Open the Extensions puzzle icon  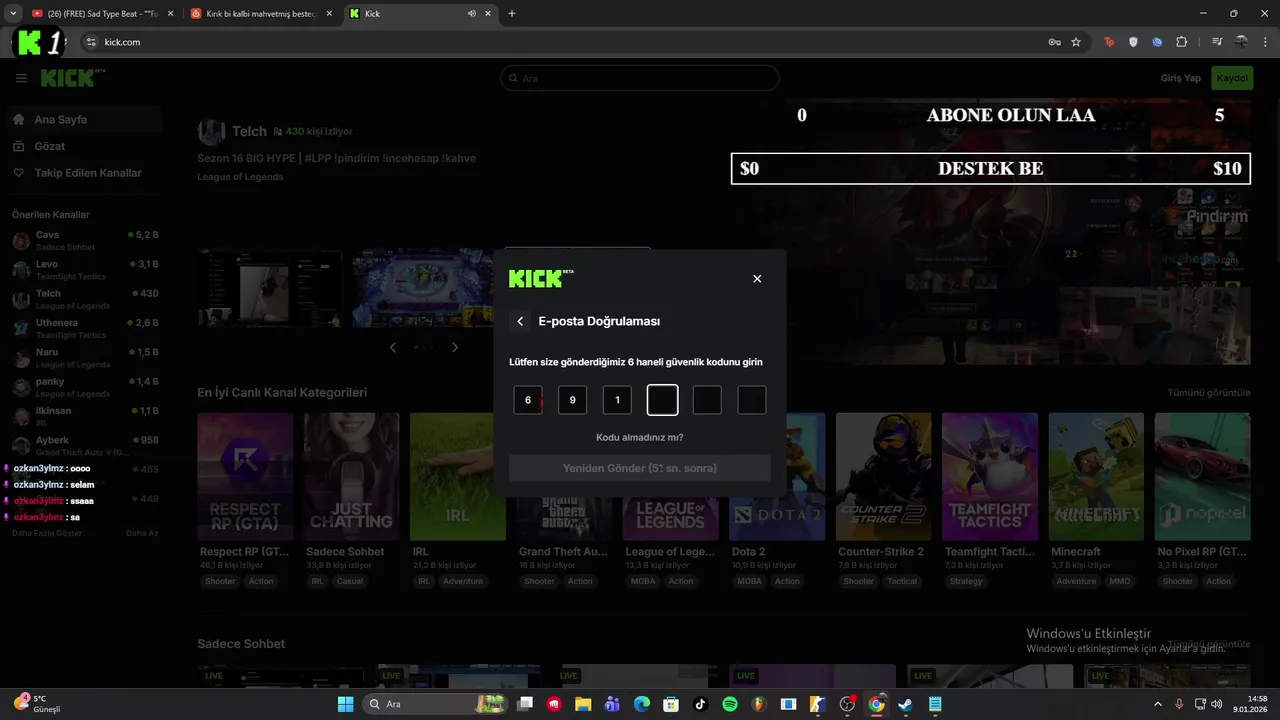coord(1181,42)
